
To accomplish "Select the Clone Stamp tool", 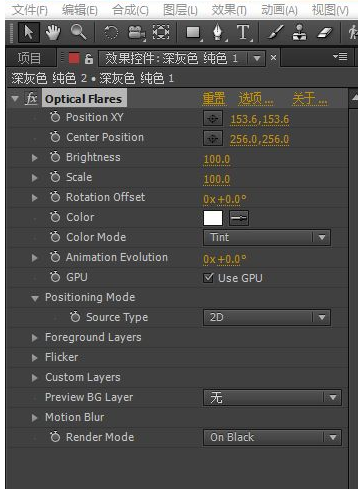I will (x=299, y=32).
